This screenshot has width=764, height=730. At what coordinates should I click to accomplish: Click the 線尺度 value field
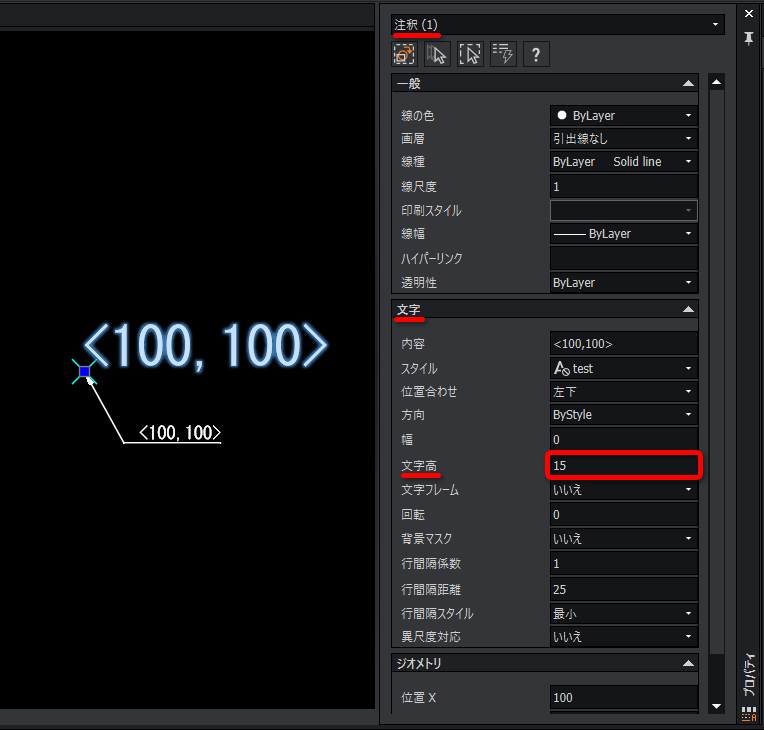[x=624, y=186]
